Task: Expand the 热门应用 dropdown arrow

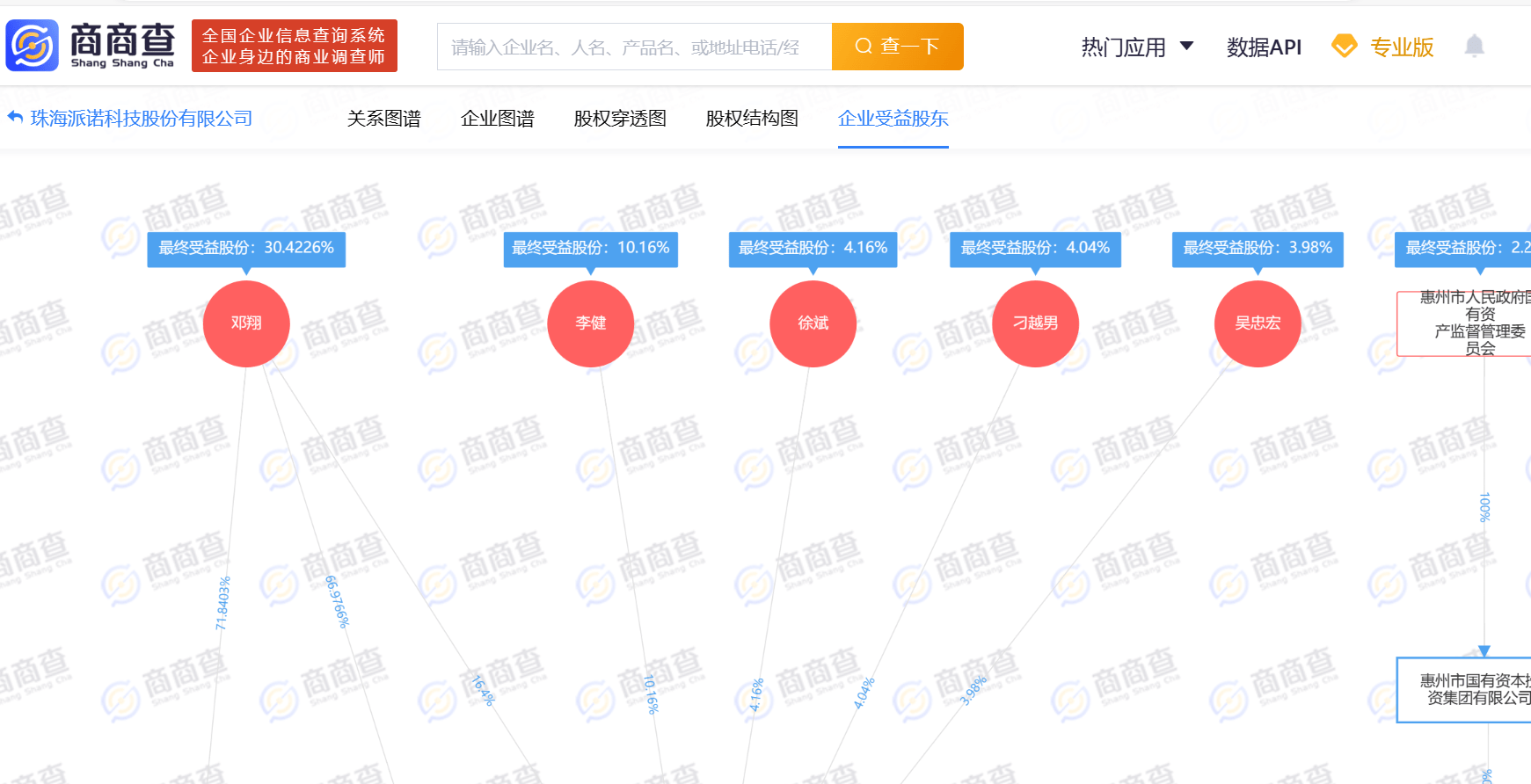Action: pos(1186,46)
